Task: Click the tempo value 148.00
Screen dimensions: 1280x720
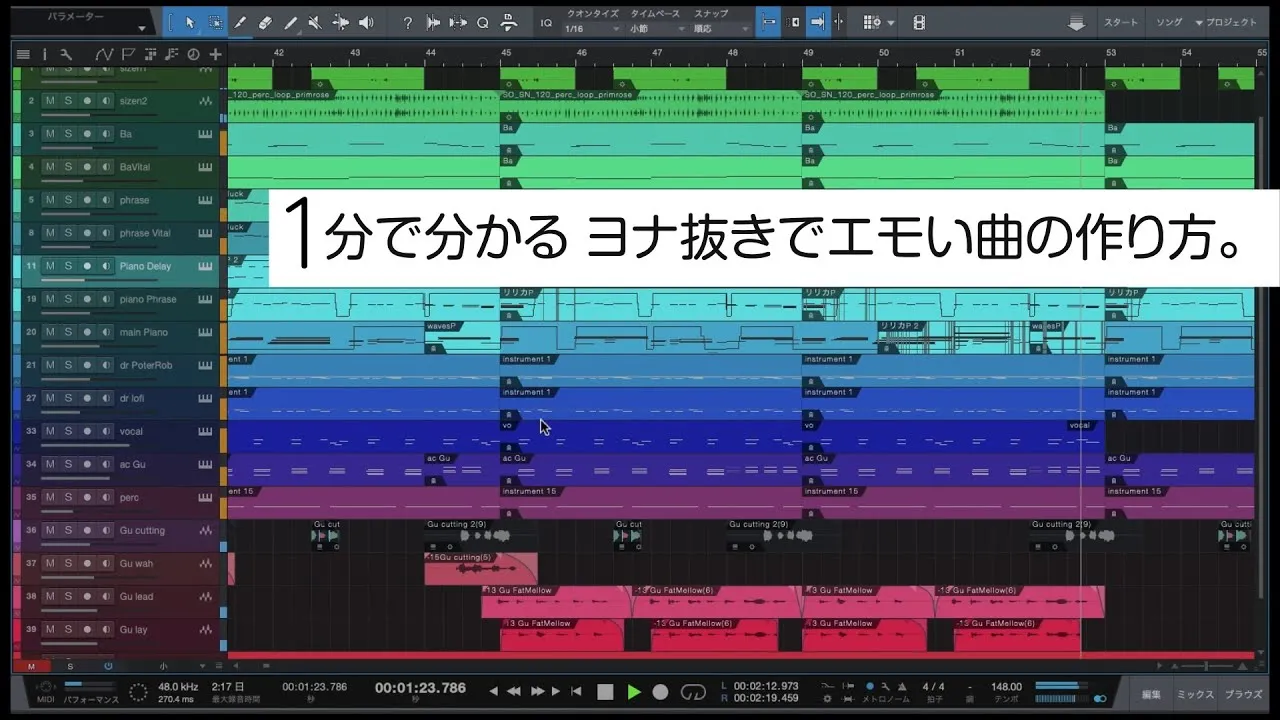Action: pos(1006,687)
